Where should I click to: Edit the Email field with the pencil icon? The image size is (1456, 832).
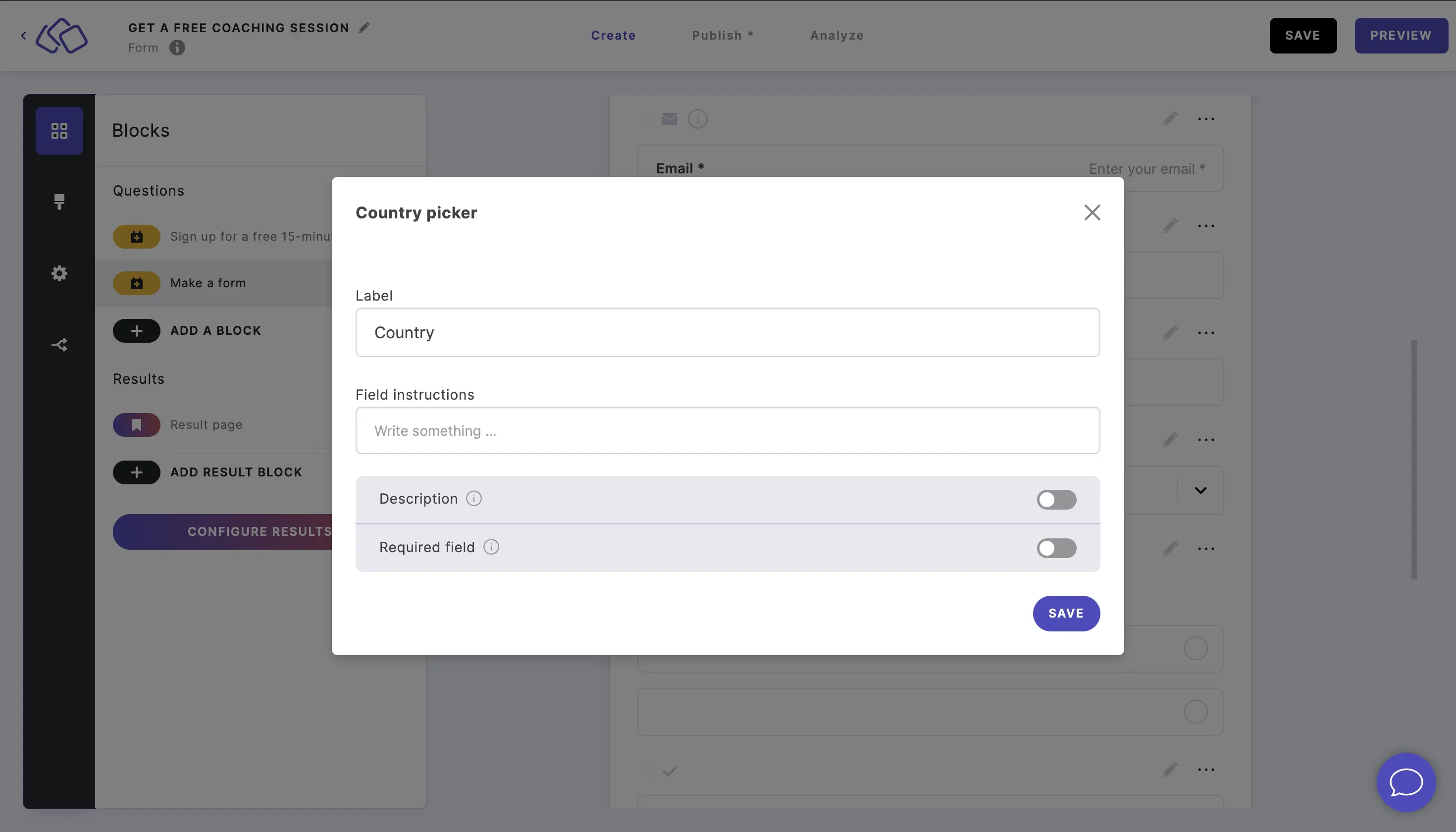[x=1170, y=119]
